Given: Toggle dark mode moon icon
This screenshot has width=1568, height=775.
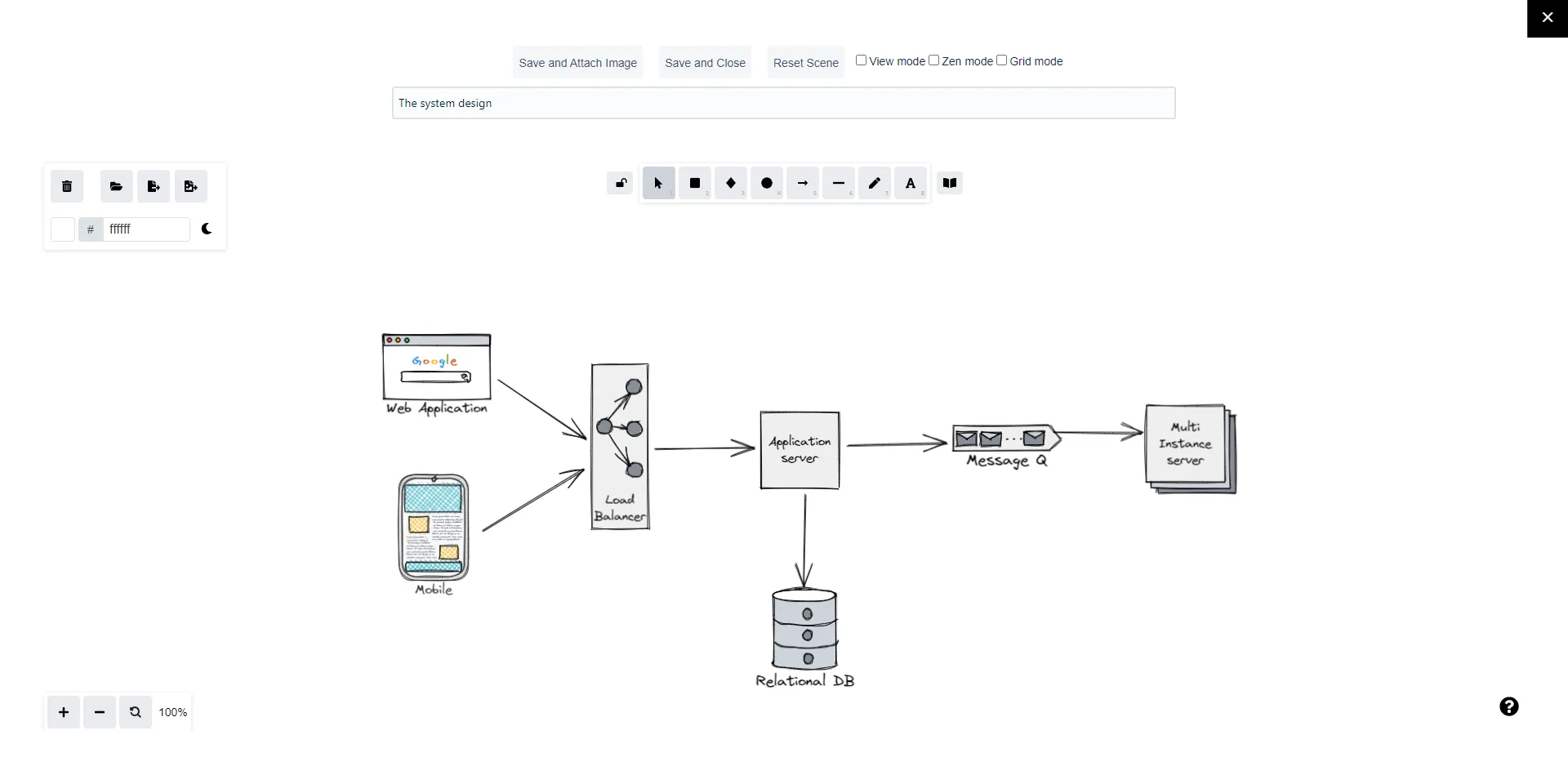Looking at the screenshot, I should pyautogui.click(x=207, y=229).
